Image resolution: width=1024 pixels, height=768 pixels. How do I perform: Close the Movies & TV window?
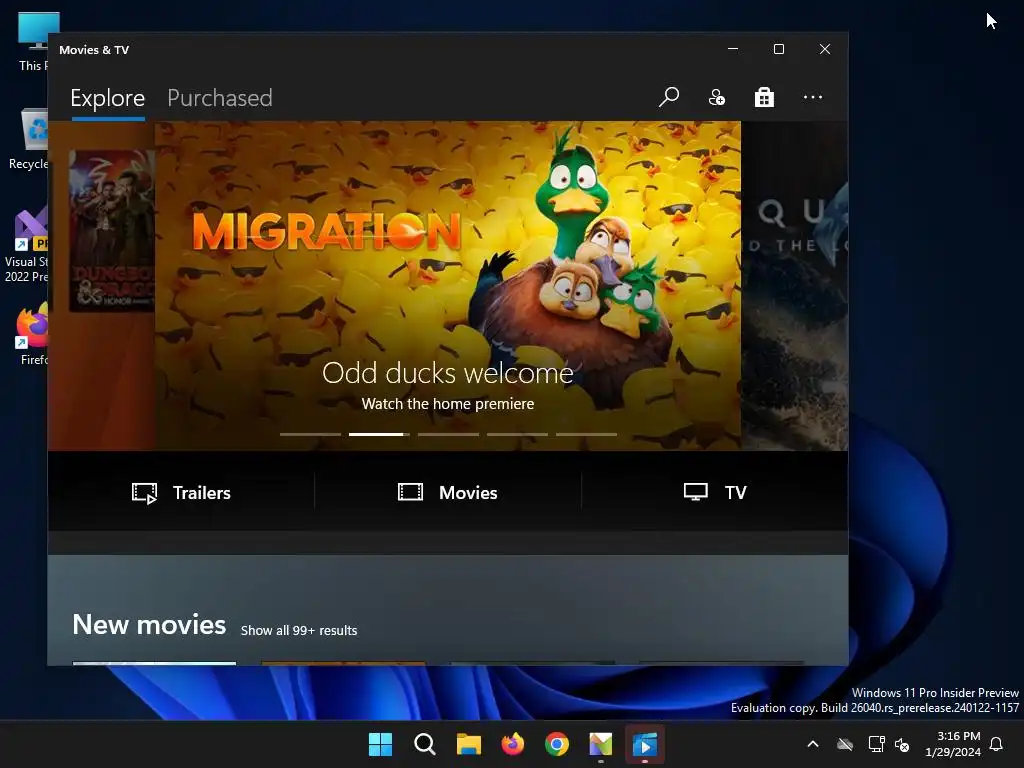825,49
